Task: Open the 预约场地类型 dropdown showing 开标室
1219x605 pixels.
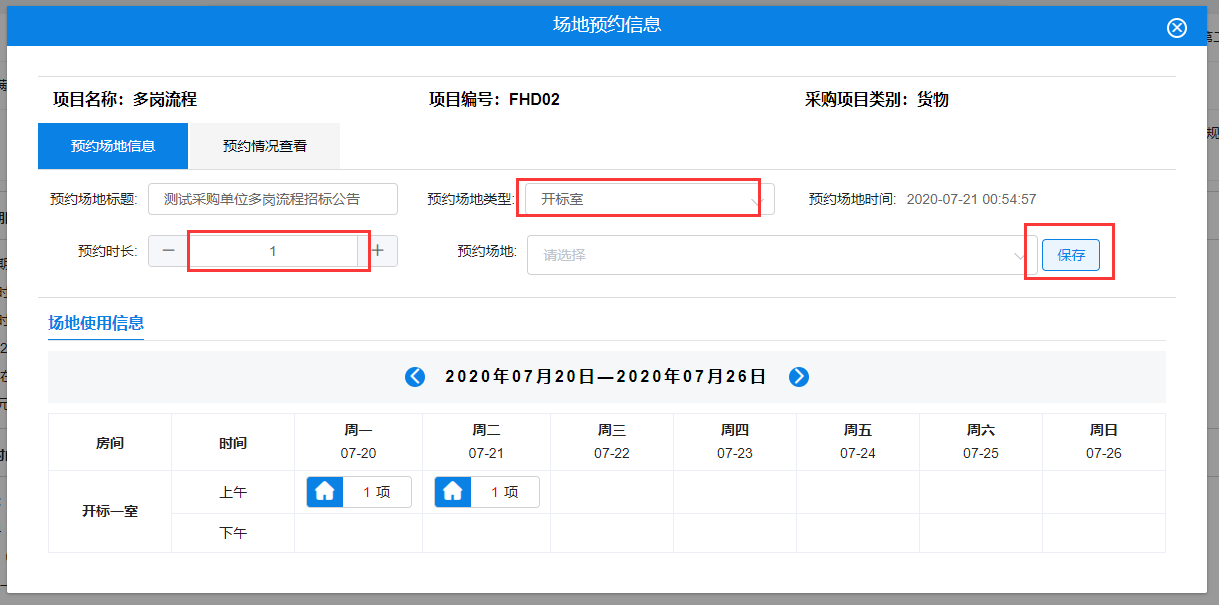Action: pyautogui.click(x=649, y=199)
